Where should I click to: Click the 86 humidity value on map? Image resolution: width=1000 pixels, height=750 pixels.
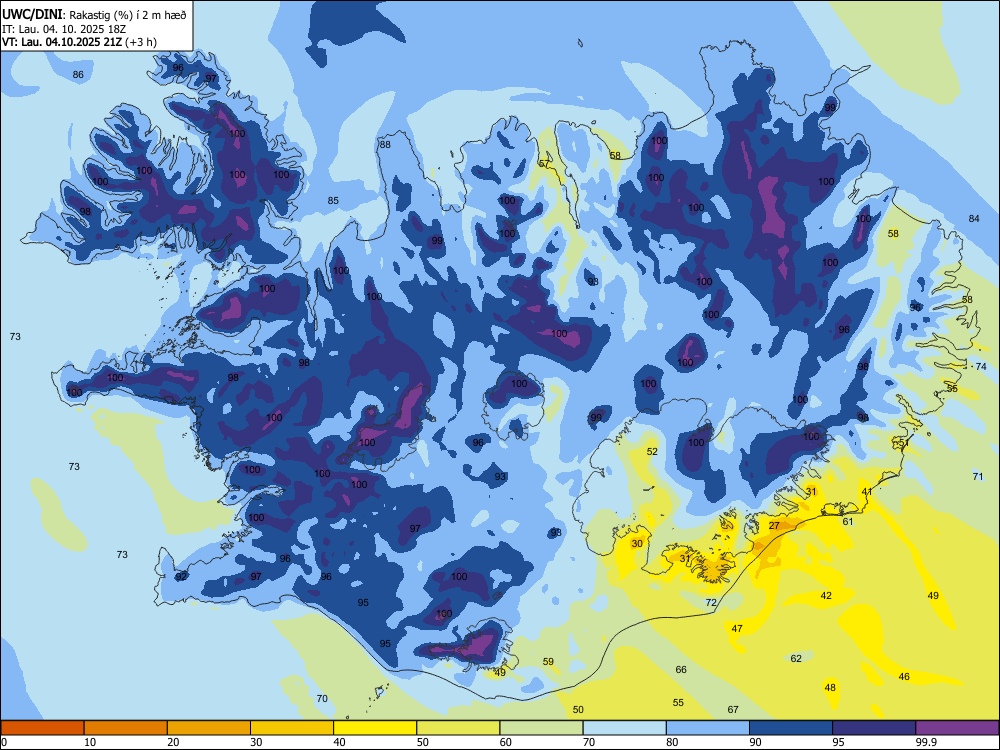pos(78,75)
